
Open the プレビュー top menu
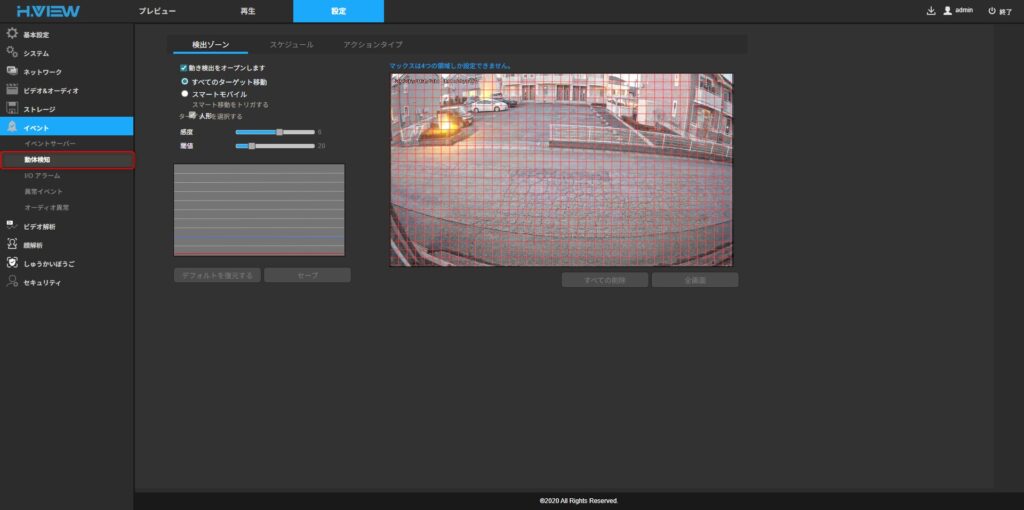(x=157, y=11)
